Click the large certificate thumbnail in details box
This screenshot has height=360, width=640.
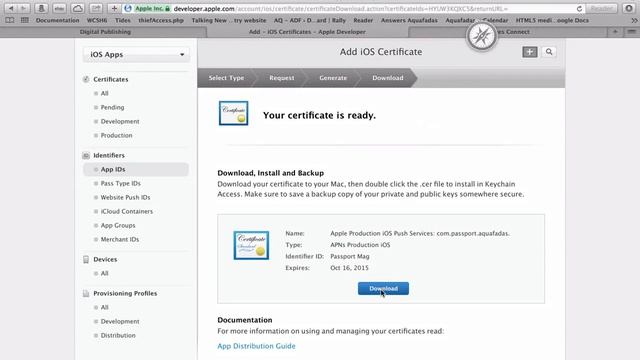pos(251,245)
